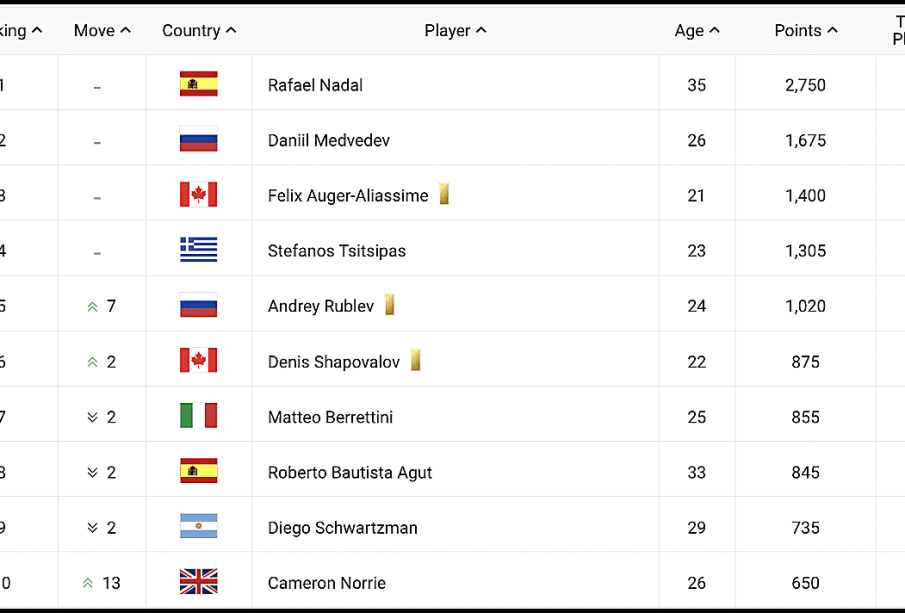The image size is (905, 613).
Task: Open Roberto Bautista Agut player link
Action: (350, 473)
